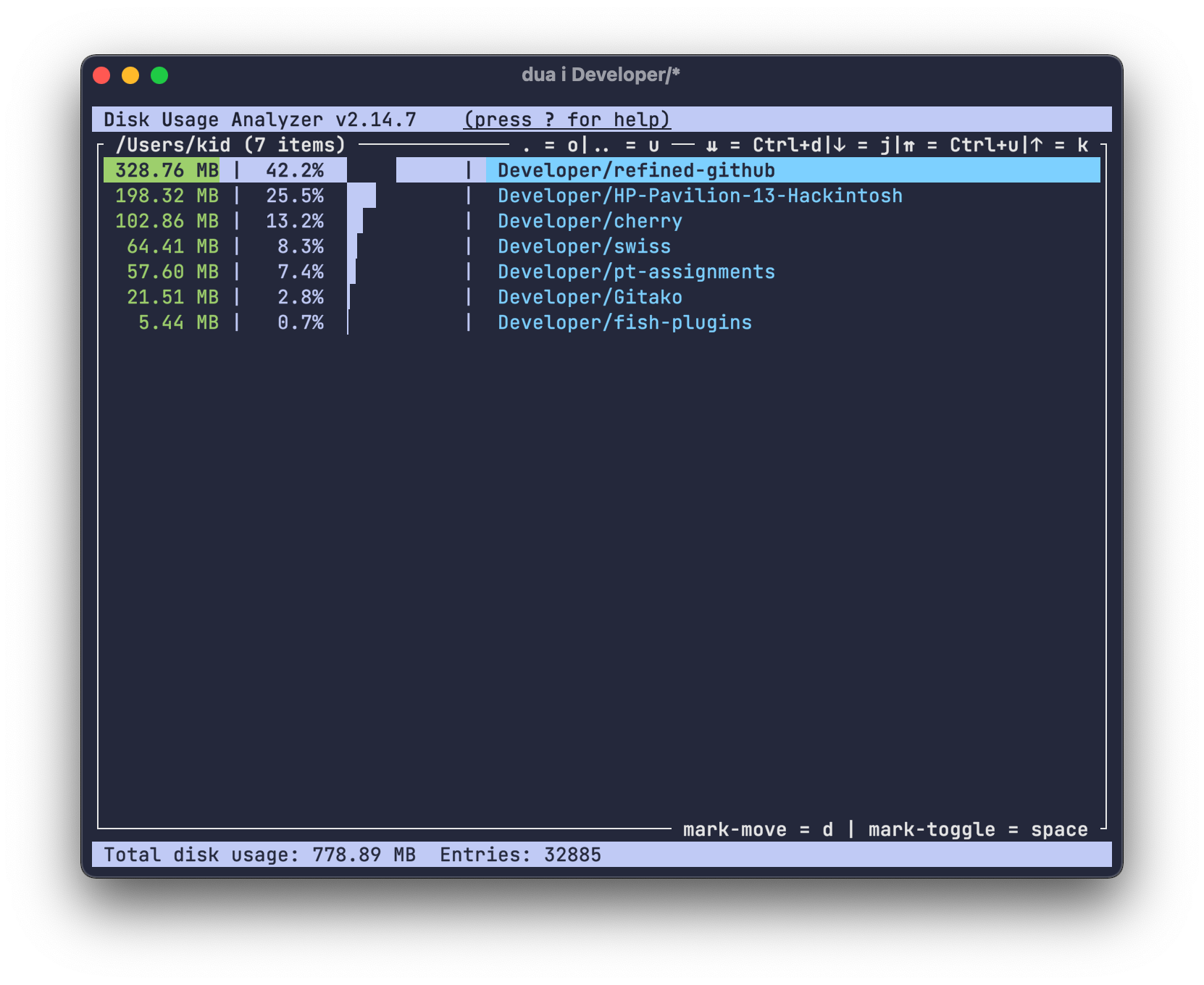1204x985 pixels.
Task: Click the 25.5% percentage value
Action: click(295, 196)
